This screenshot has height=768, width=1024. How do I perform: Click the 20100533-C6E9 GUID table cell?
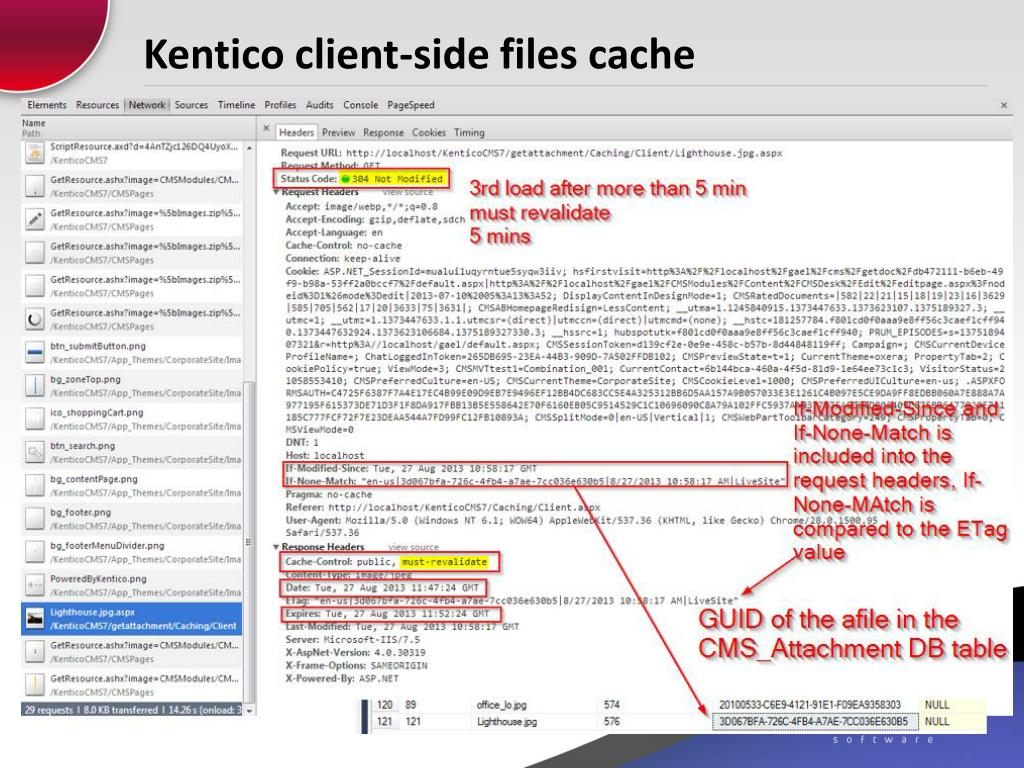tap(810, 705)
